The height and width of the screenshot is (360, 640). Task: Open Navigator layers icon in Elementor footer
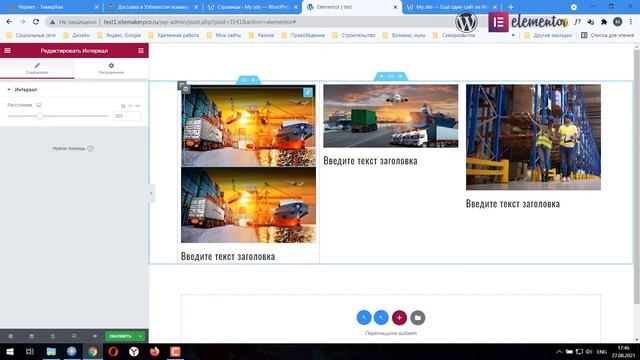pyautogui.click(x=31, y=336)
